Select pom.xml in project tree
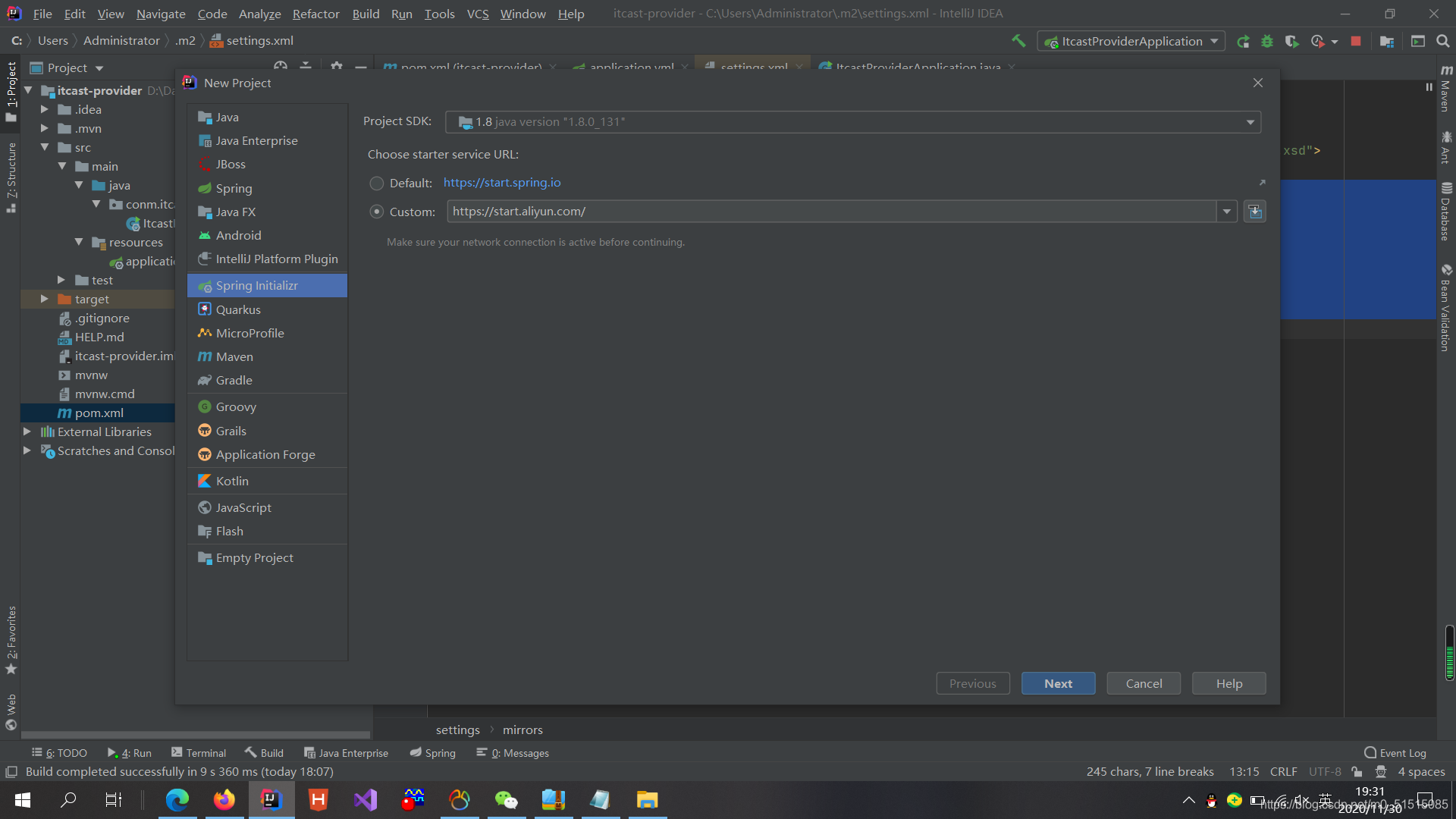1456x819 pixels. click(99, 413)
